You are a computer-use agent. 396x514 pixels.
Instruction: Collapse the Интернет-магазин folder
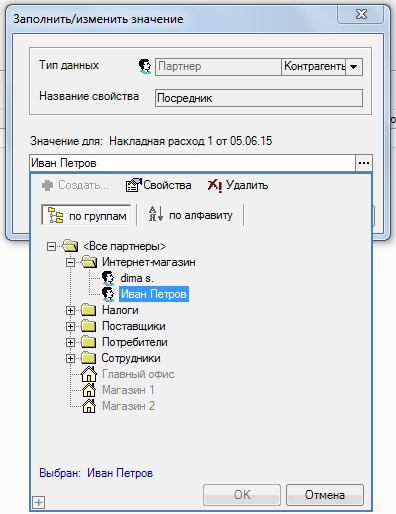click(70, 262)
